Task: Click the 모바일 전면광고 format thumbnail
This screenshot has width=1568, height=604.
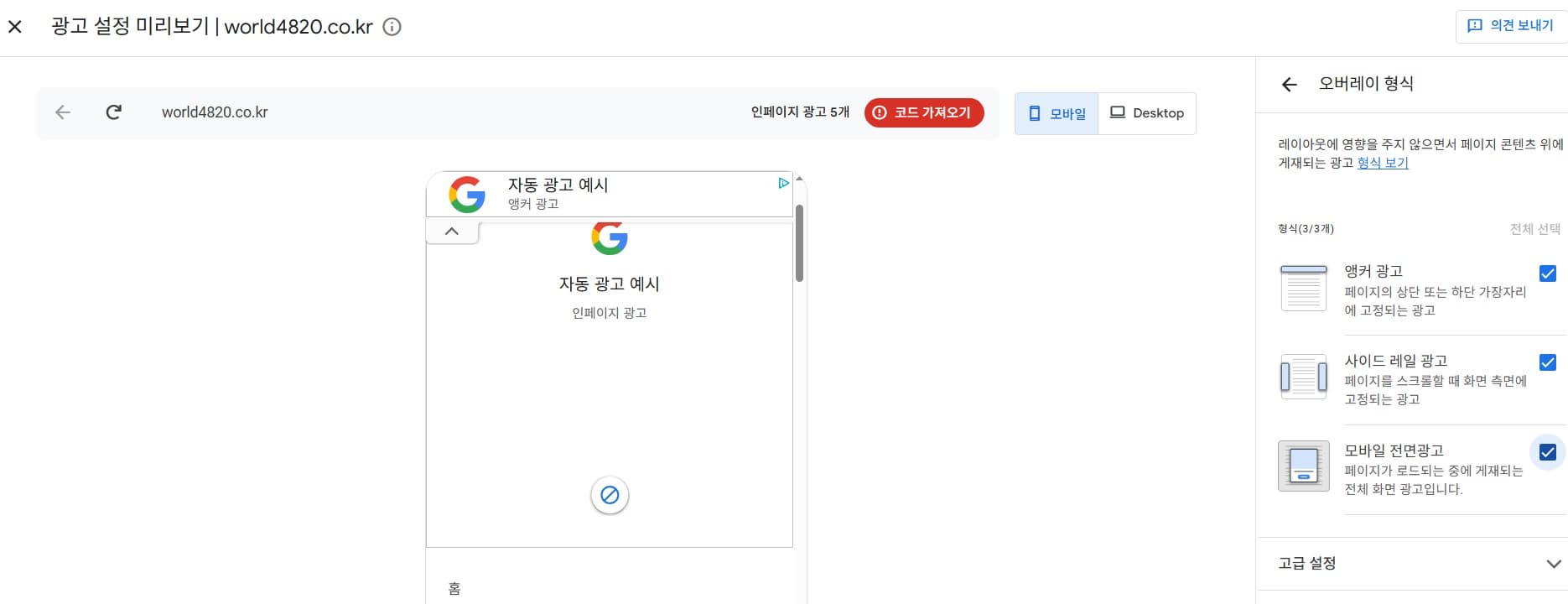Action: point(1304,466)
